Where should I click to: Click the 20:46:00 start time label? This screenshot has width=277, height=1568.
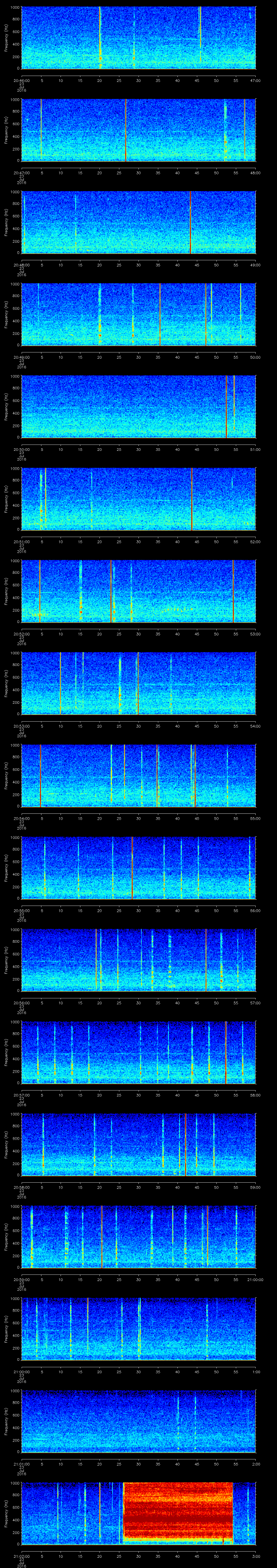point(21,80)
